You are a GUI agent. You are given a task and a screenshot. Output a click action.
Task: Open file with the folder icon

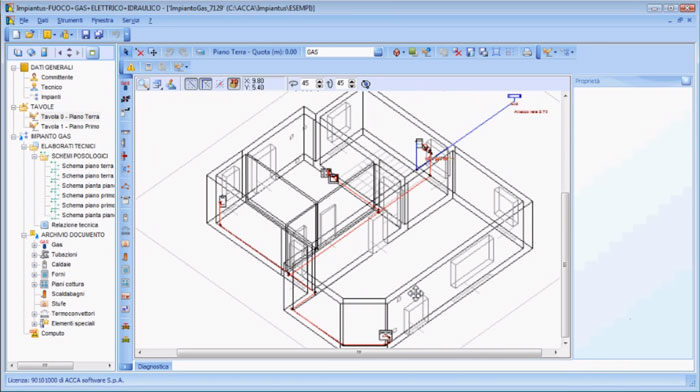(29, 34)
